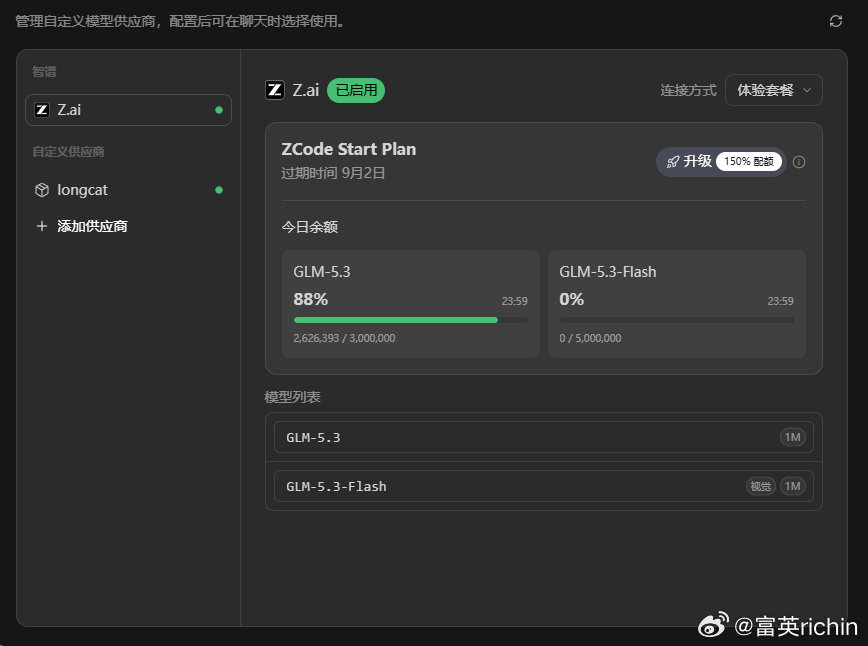
Task: Open the 体验套餐 connection dropdown
Action: 773,90
